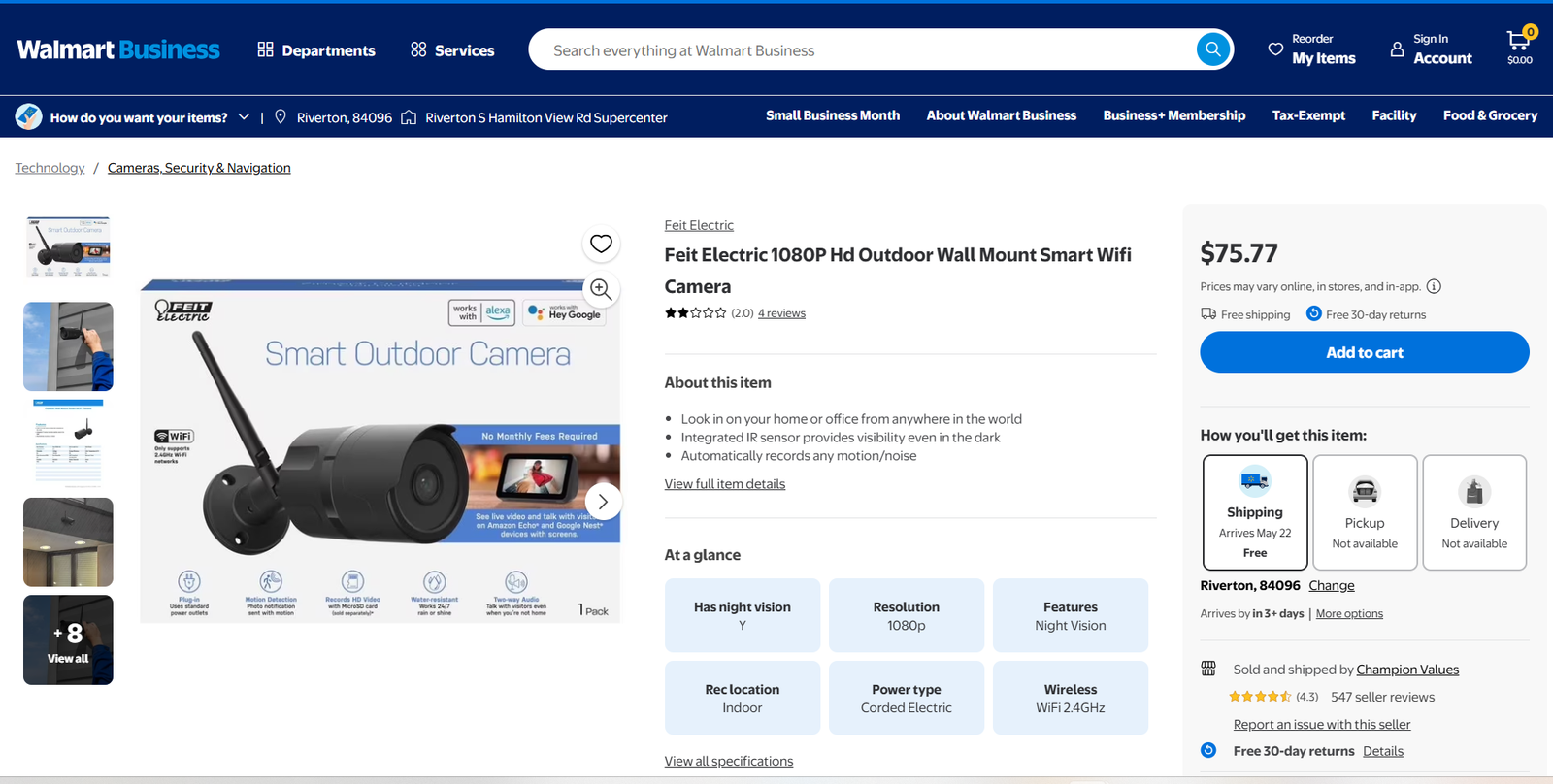The height and width of the screenshot is (784, 1553).
Task: Select the Pickup fulfillment option
Action: coord(1365,512)
